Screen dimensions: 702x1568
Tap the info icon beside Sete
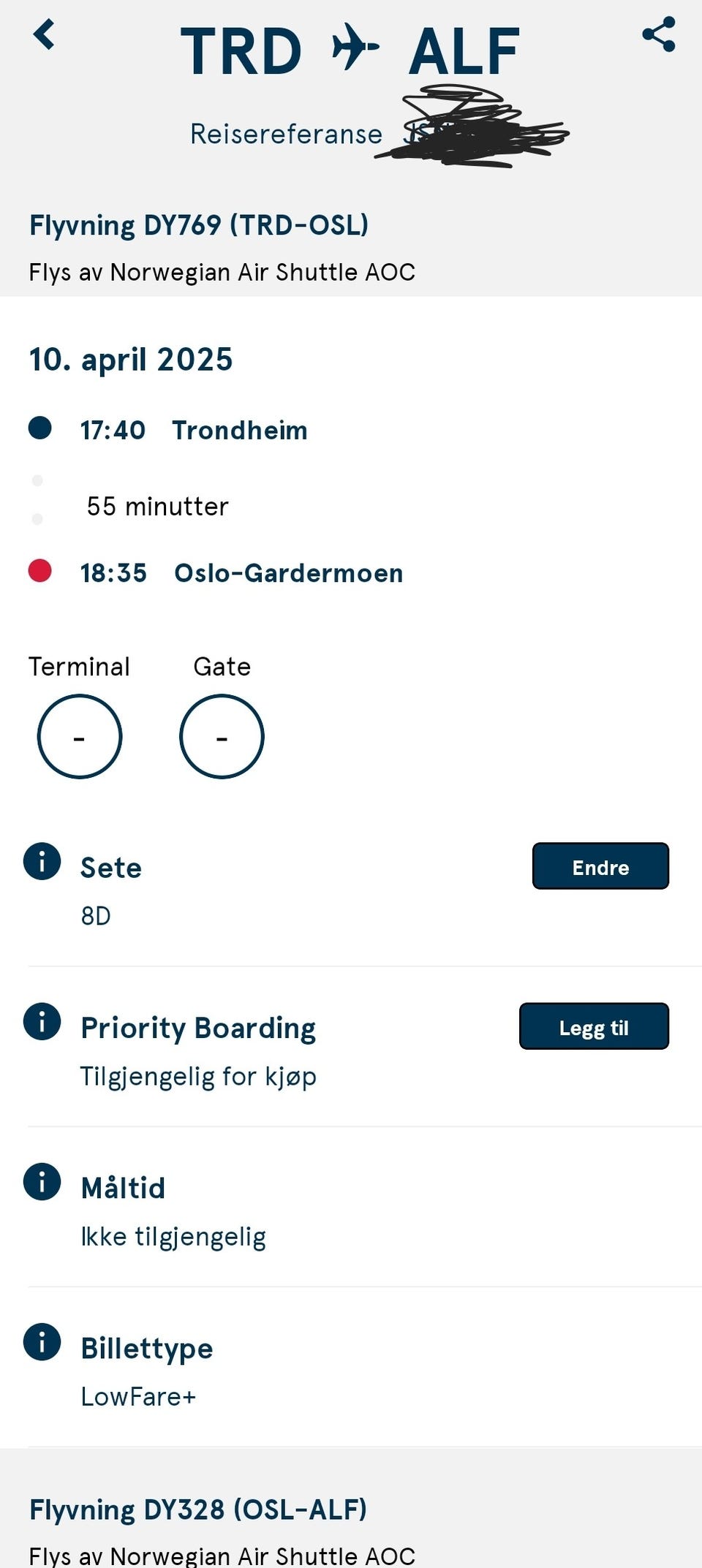pos(42,861)
